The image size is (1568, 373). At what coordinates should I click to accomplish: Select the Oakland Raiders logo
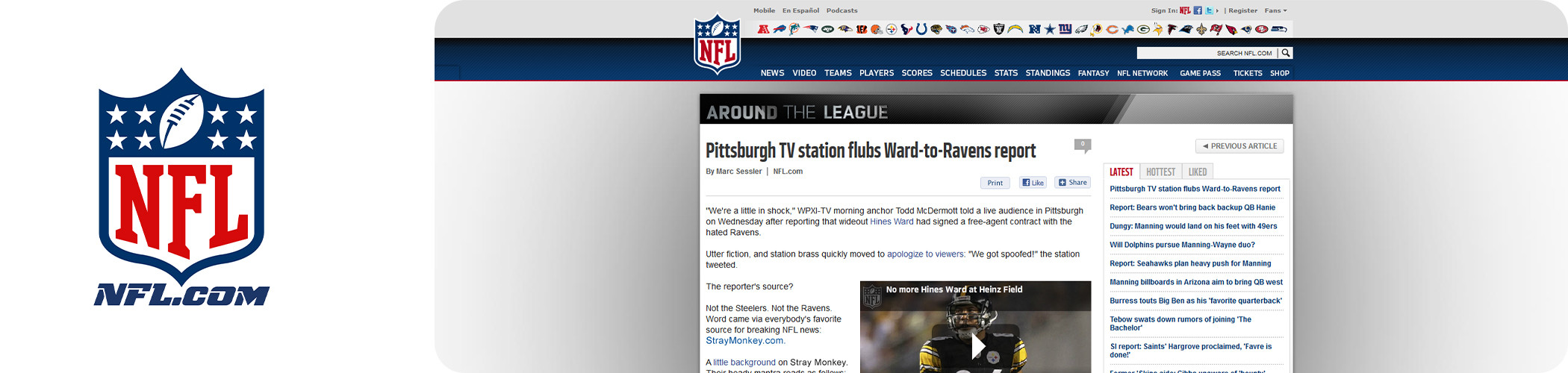click(x=998, y=29)
